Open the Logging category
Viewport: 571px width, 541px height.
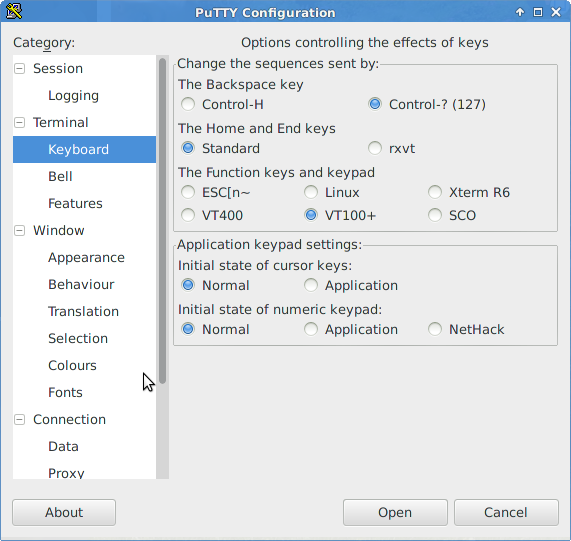point(73,95)
